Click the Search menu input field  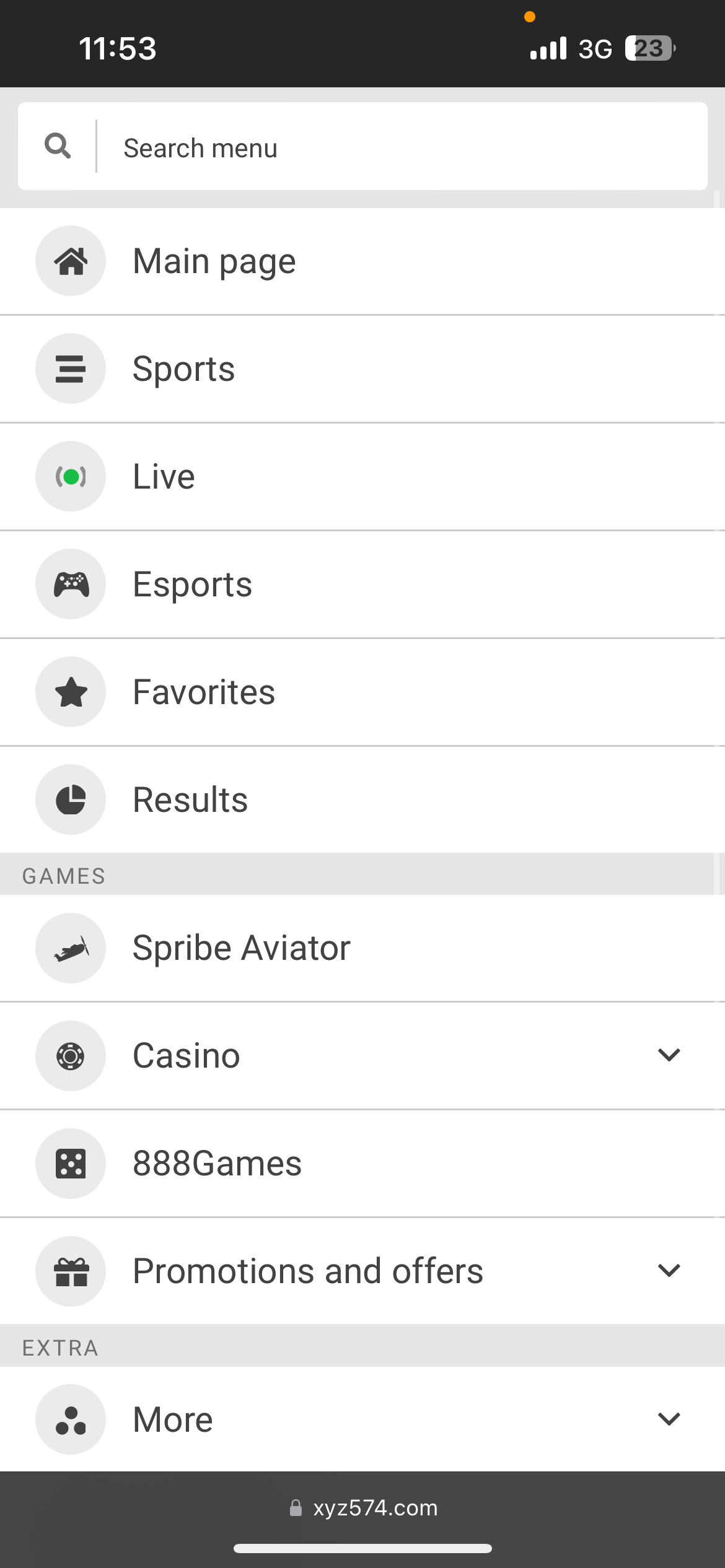397,147
